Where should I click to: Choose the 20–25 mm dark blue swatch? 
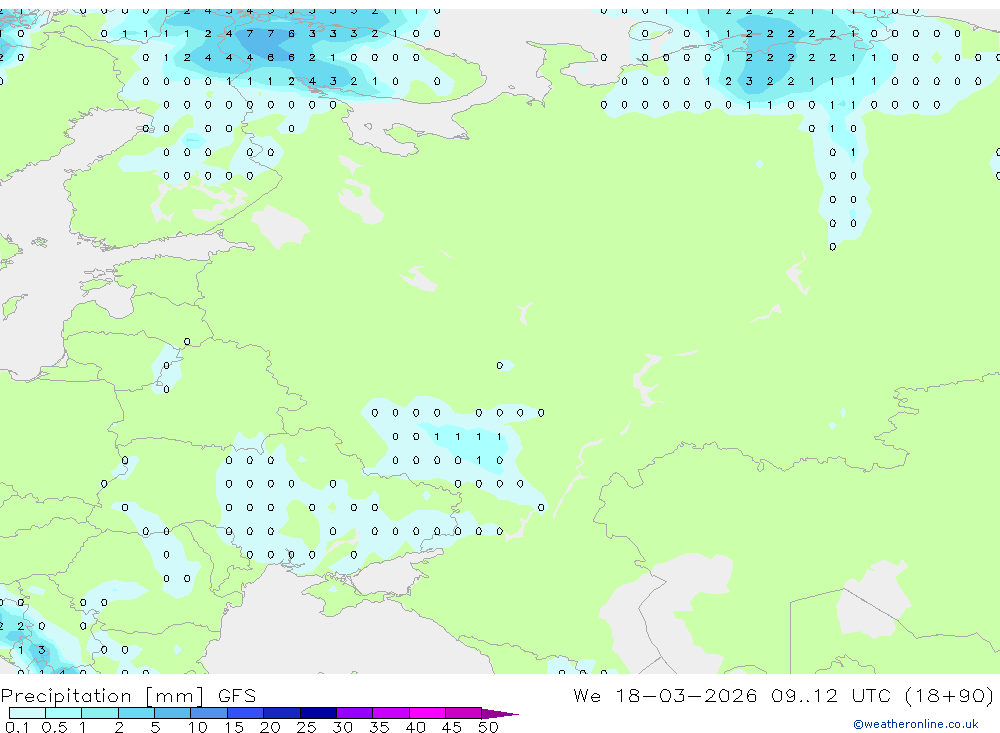pos(281,713)
